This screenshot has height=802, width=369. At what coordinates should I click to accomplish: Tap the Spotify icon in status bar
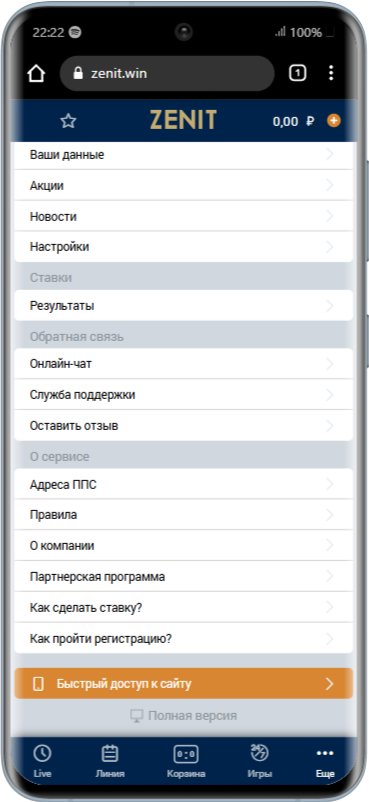coord(75,33)
